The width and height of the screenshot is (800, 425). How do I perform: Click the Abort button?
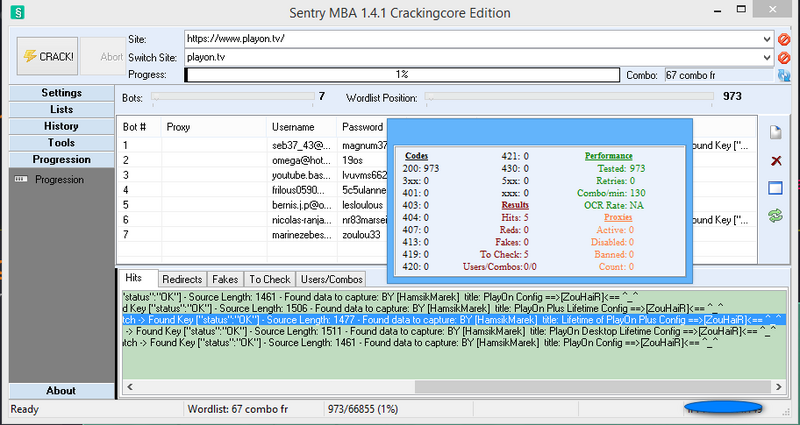pyautogui.click(x=103, y=57)
